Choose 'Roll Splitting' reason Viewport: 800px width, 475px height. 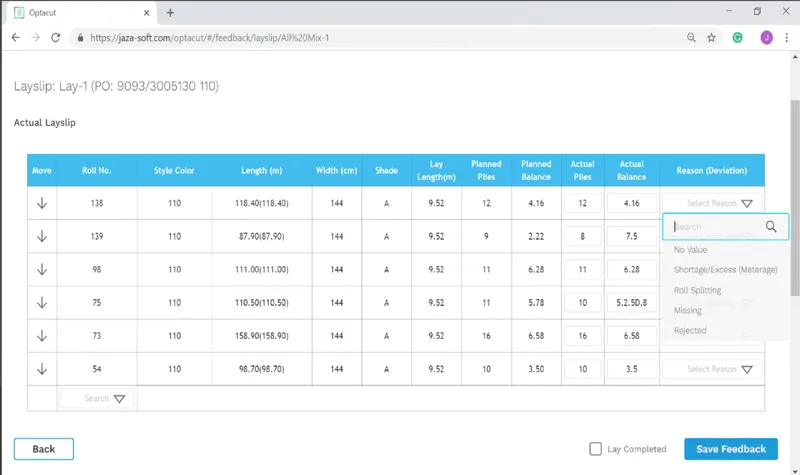coord(697,290)
